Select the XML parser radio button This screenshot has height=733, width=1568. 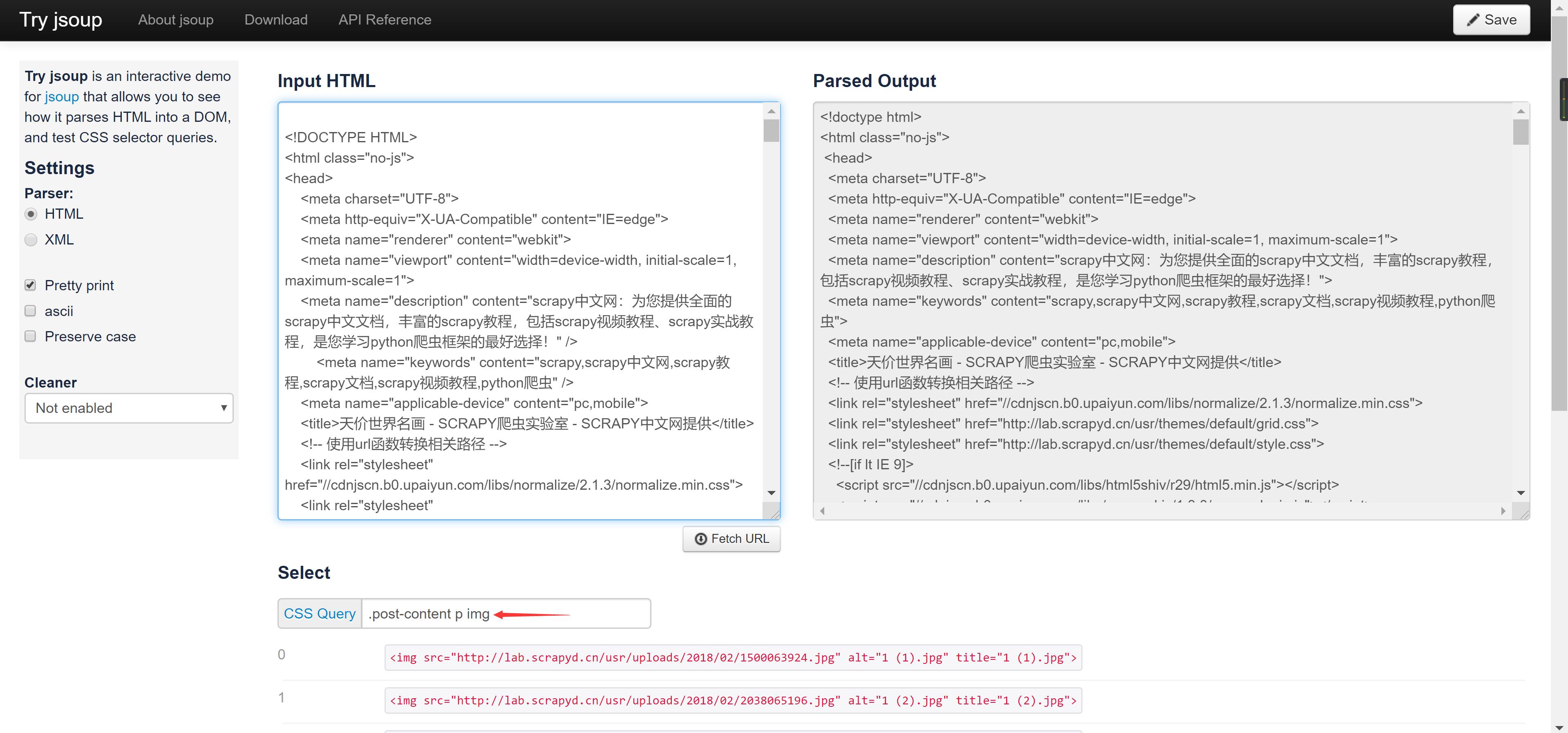pos(30,240)
